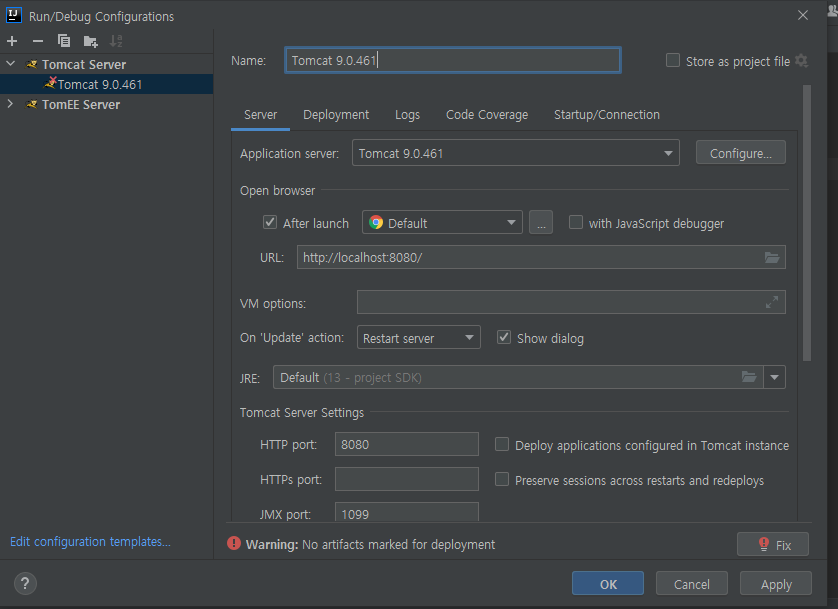838x609 pixels.
Task: Switch to the Deployment tab
Action: [x=336, y=115]
